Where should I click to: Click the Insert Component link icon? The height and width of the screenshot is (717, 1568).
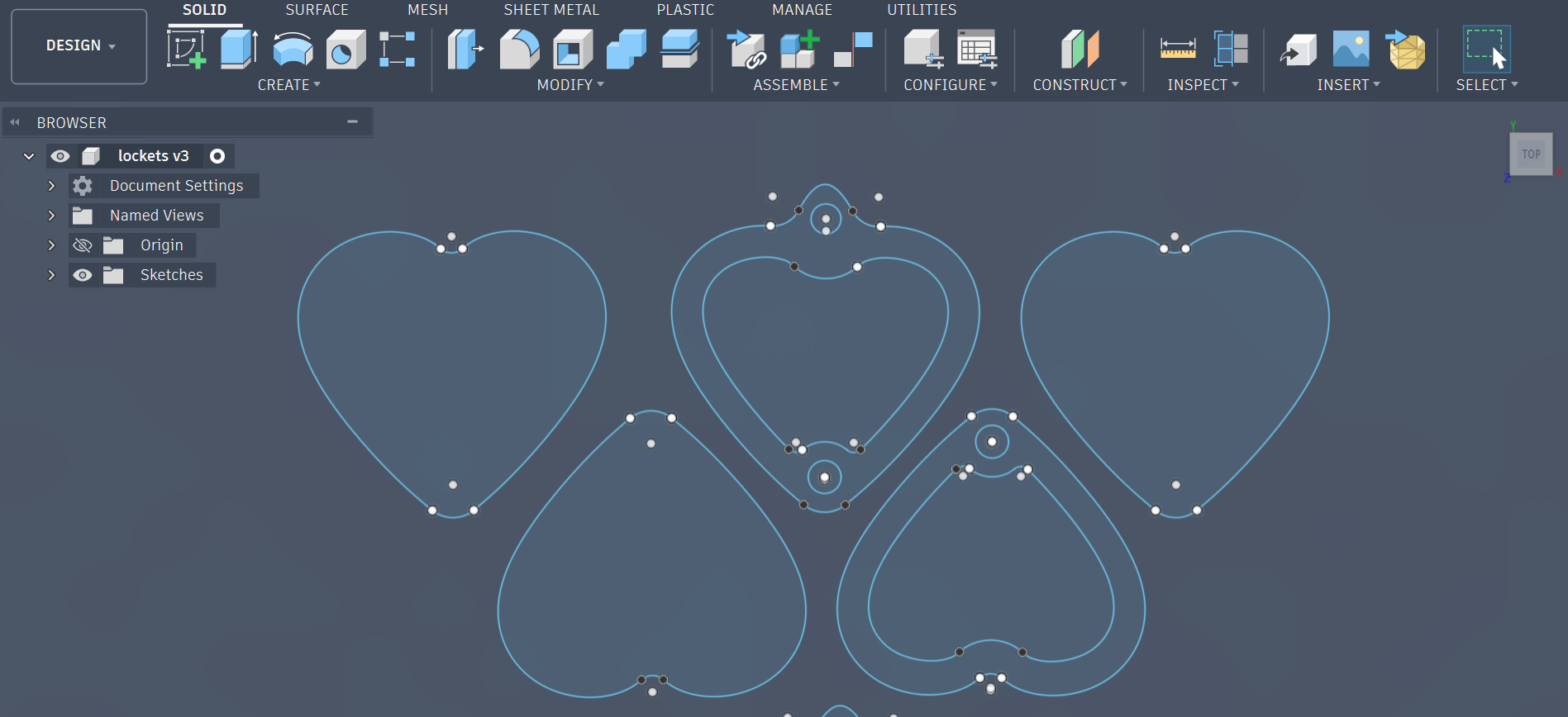pos(746,50)
